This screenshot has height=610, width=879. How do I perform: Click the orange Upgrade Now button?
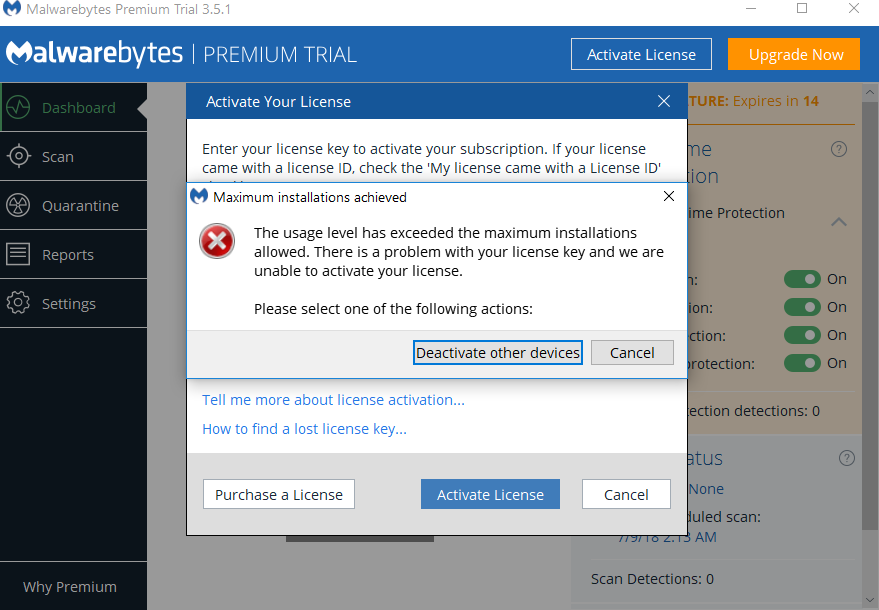click(794, 54)
